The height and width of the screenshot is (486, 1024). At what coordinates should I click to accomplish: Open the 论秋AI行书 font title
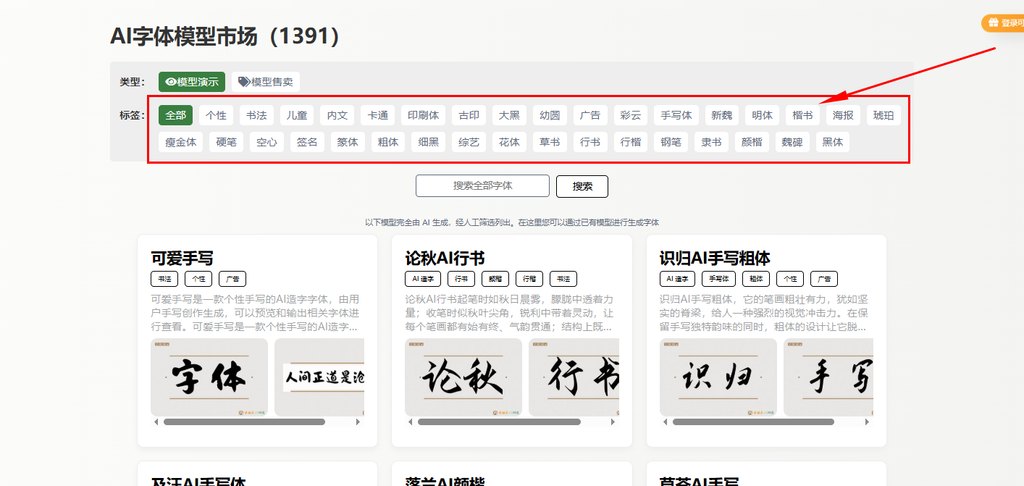(x=445, y=257)
